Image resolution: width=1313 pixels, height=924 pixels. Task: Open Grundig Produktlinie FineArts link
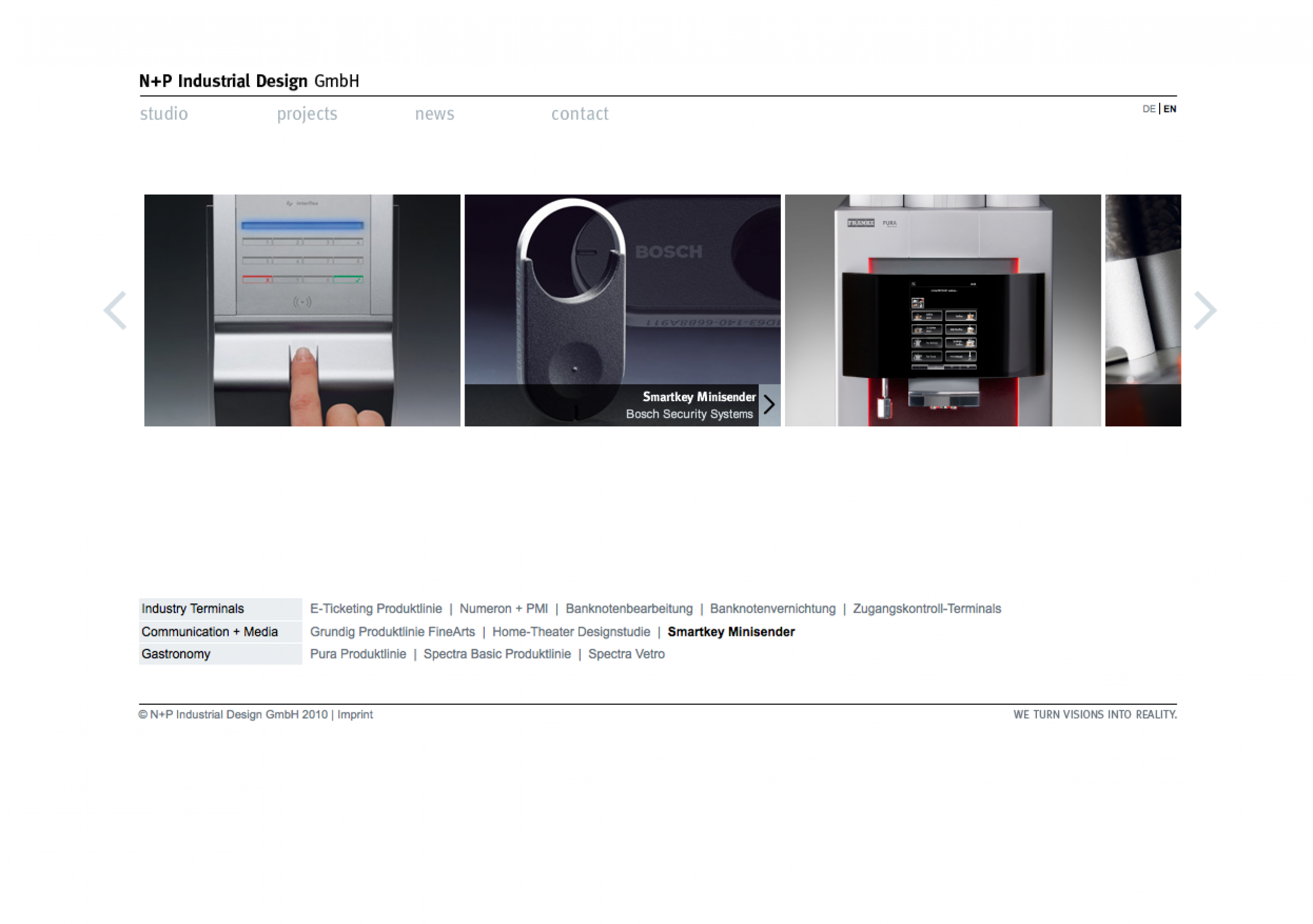(x=392, y=632)
